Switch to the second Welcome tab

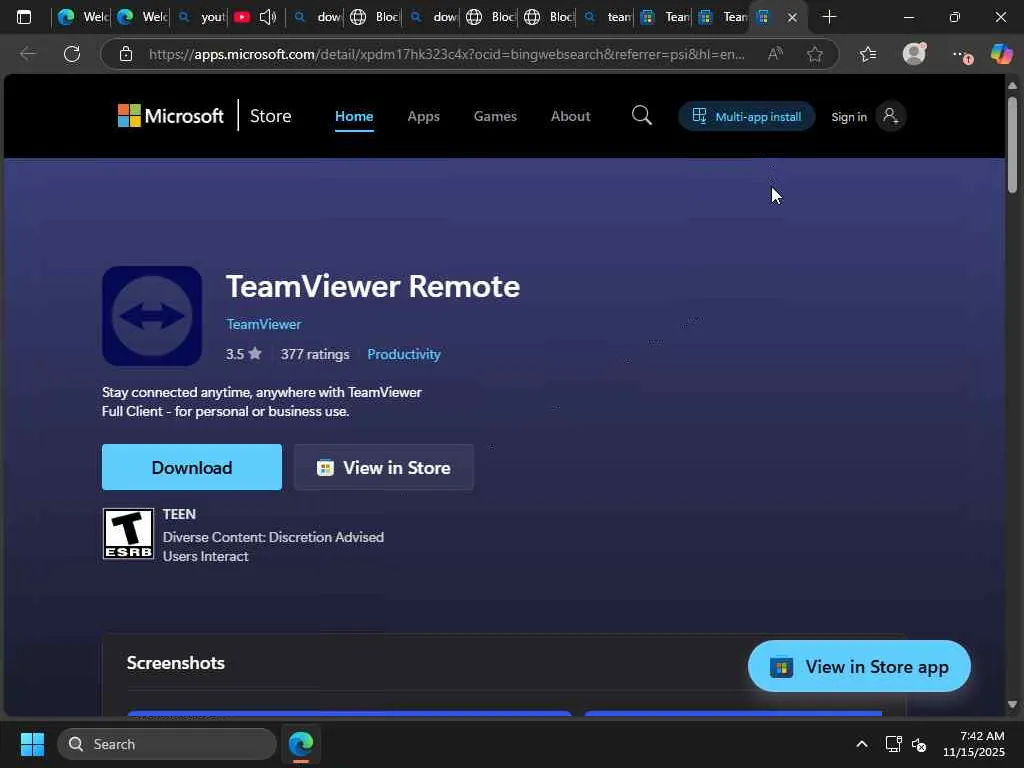[x=141, y=17]
